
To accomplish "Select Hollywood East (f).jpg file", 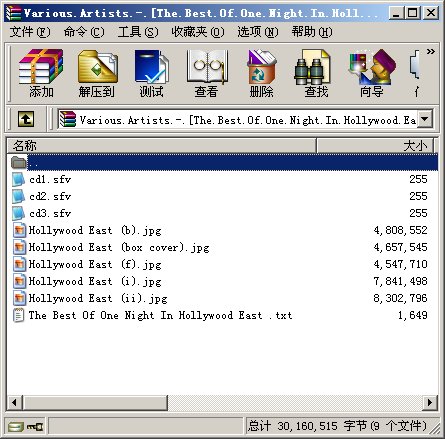I will (95, 264).
